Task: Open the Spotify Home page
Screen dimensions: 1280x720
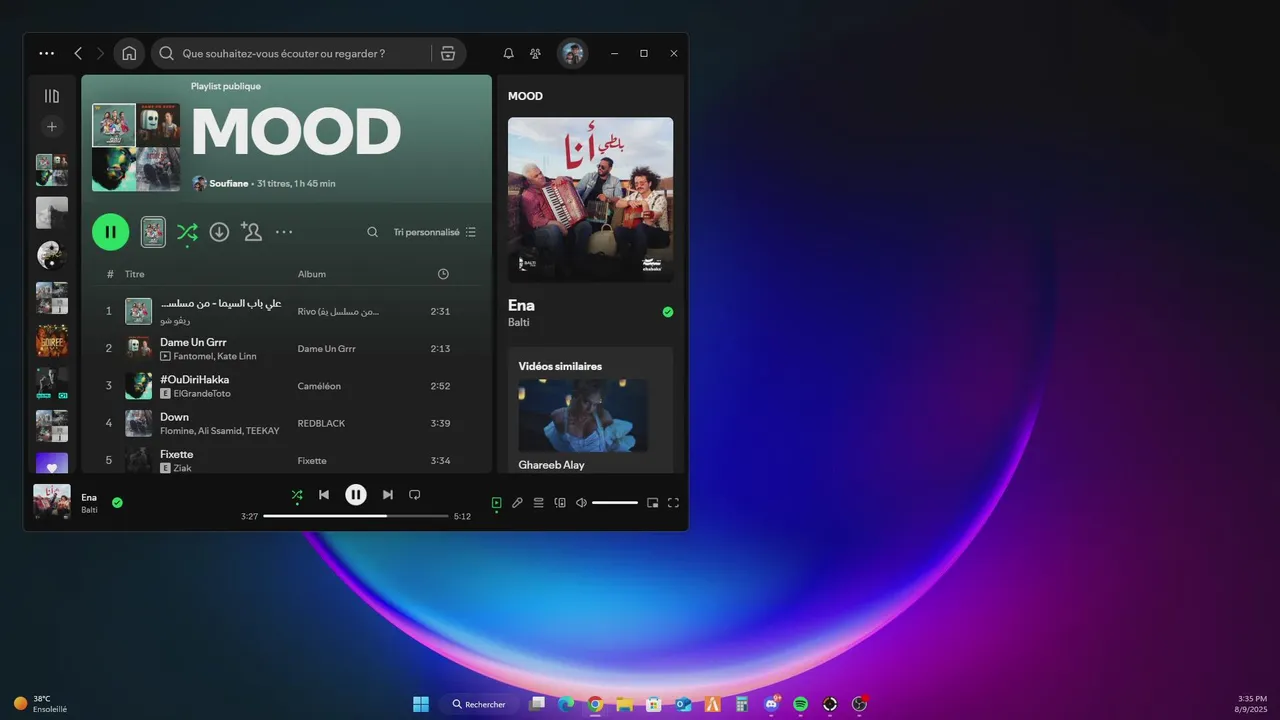Action: 129,53
